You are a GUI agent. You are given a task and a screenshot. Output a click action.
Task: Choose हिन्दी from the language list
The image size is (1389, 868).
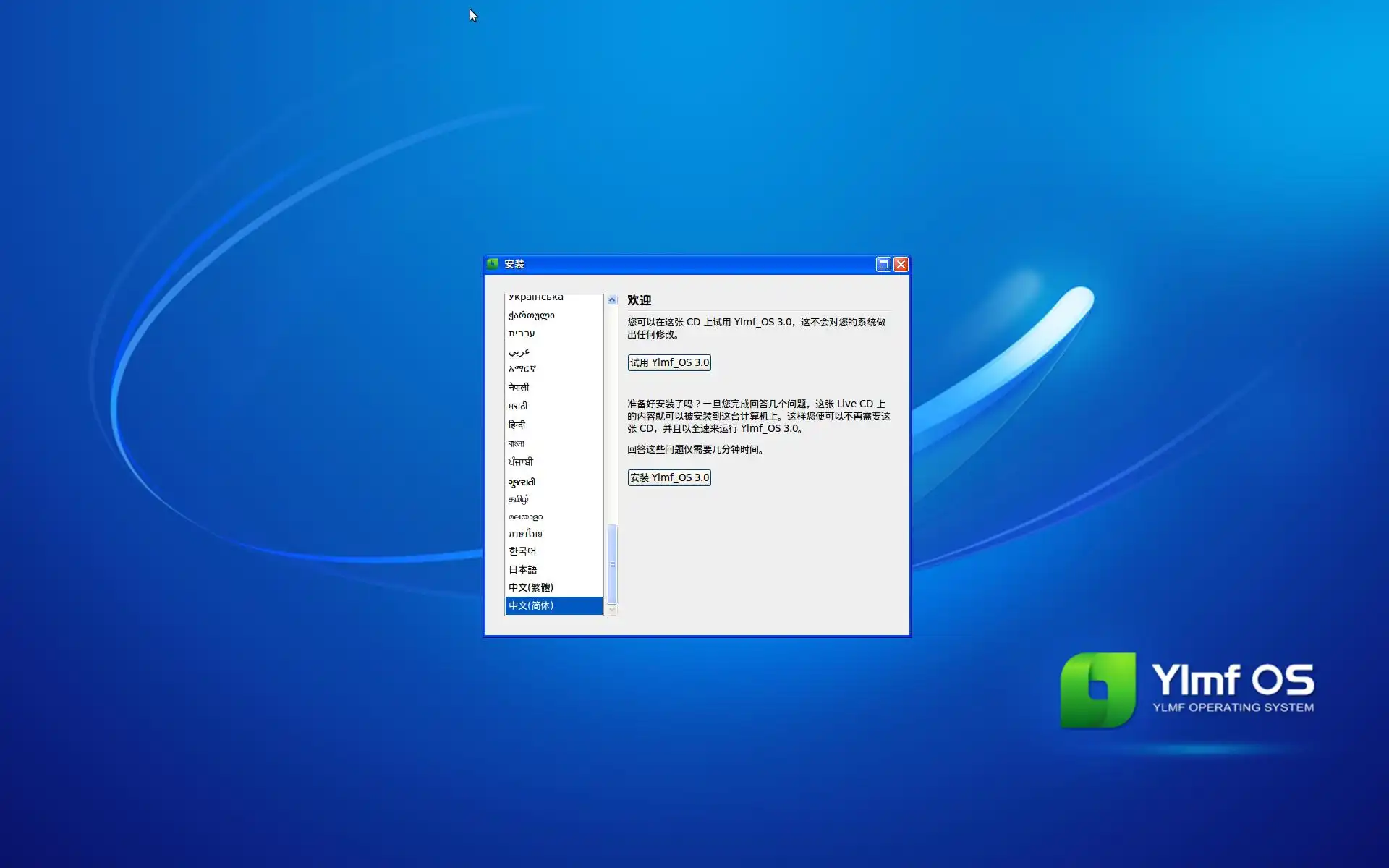click(x=517, y=425)
